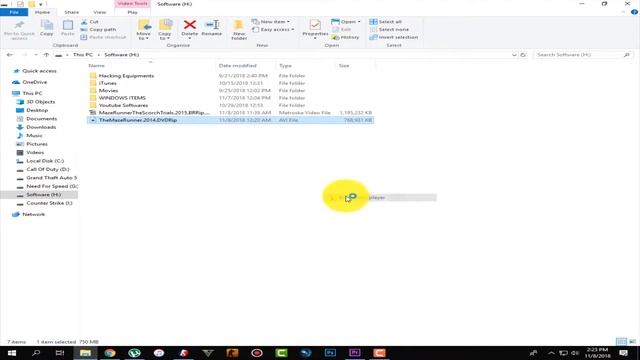This screenshot has height=360, width=640.
Task: Click Paste shortcut in the ribbon
Action: tap(103, 37)
